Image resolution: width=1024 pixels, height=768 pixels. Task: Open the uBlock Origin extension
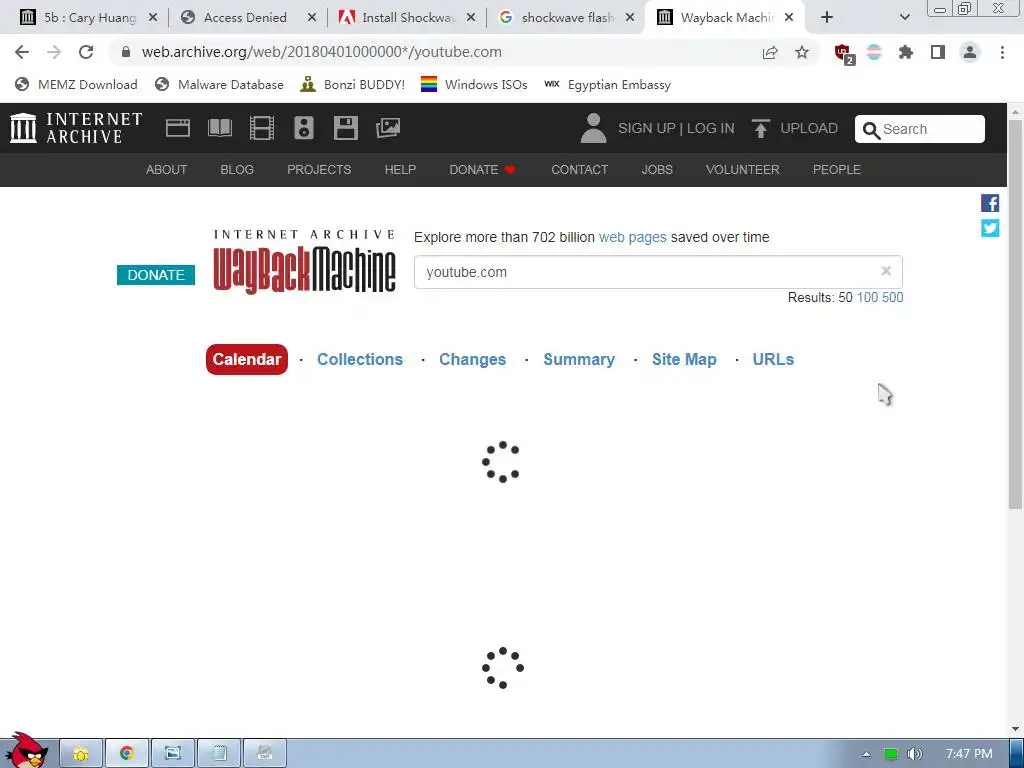click(x=844, y=54)
